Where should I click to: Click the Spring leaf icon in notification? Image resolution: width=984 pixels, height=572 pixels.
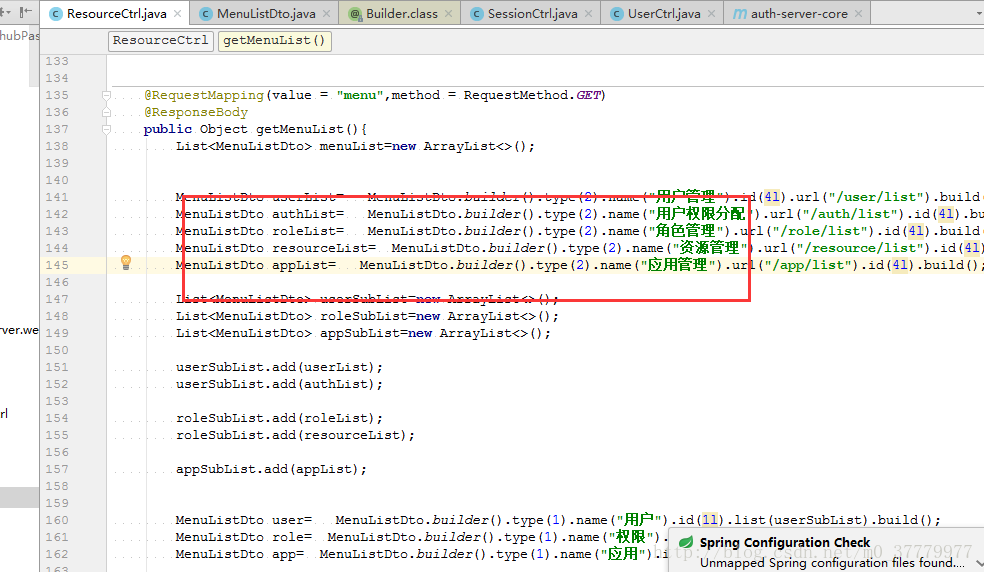click(x=686, y=542)
